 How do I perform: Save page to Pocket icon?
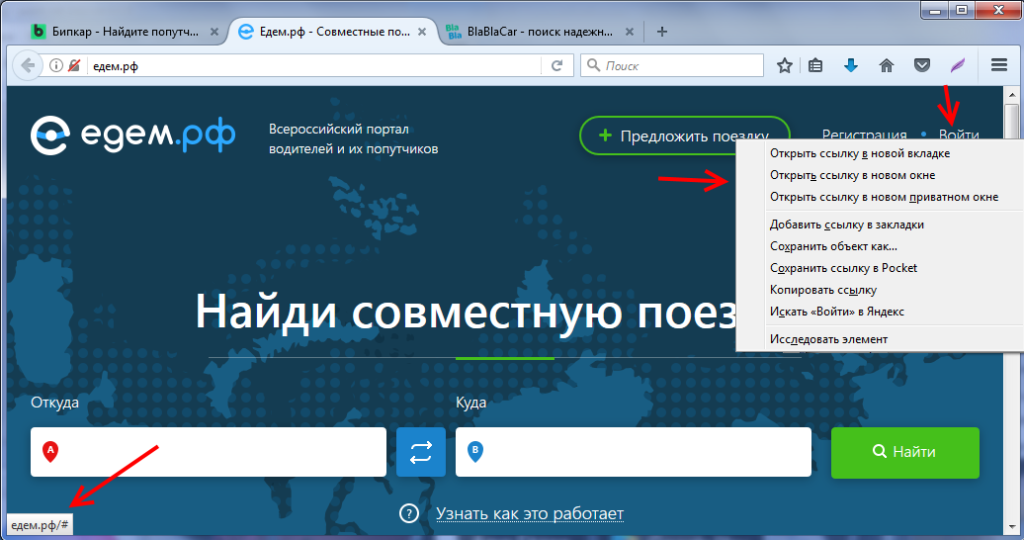pyautogui.click(x=921, y=65)
